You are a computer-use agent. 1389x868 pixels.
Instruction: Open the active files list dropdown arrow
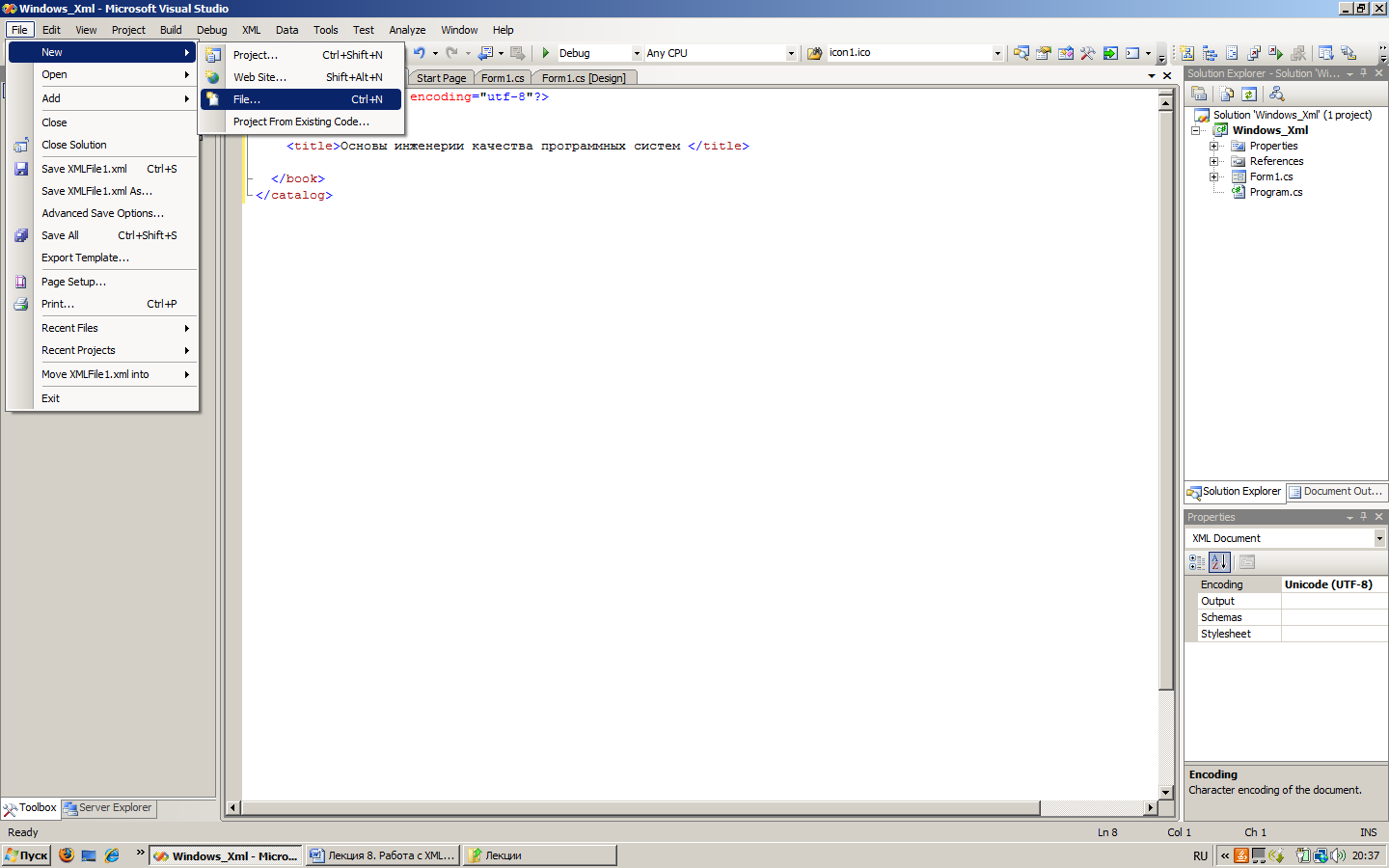coord(1152,75)
